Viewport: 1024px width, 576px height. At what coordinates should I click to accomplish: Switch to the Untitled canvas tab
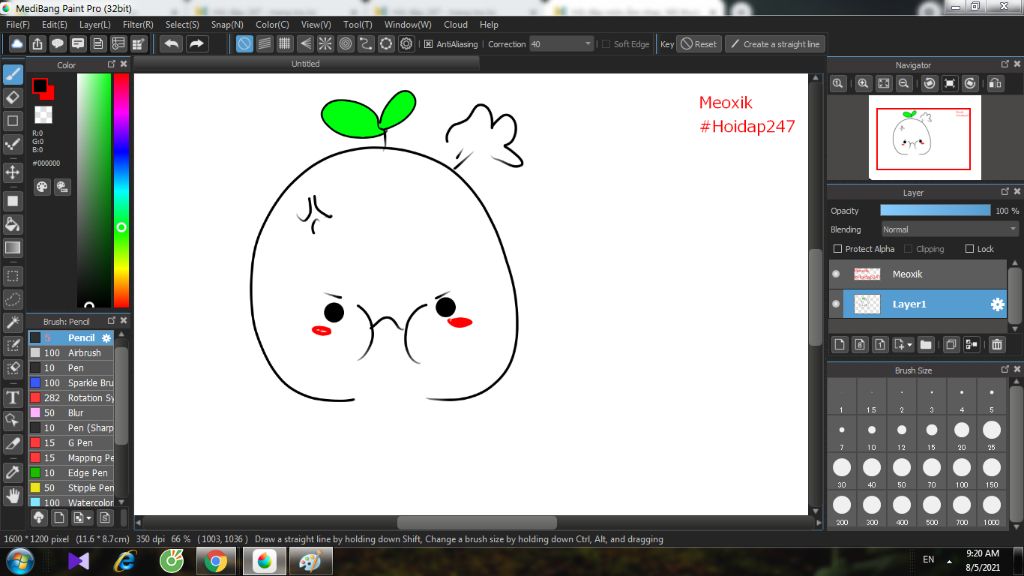pos(306,64)
